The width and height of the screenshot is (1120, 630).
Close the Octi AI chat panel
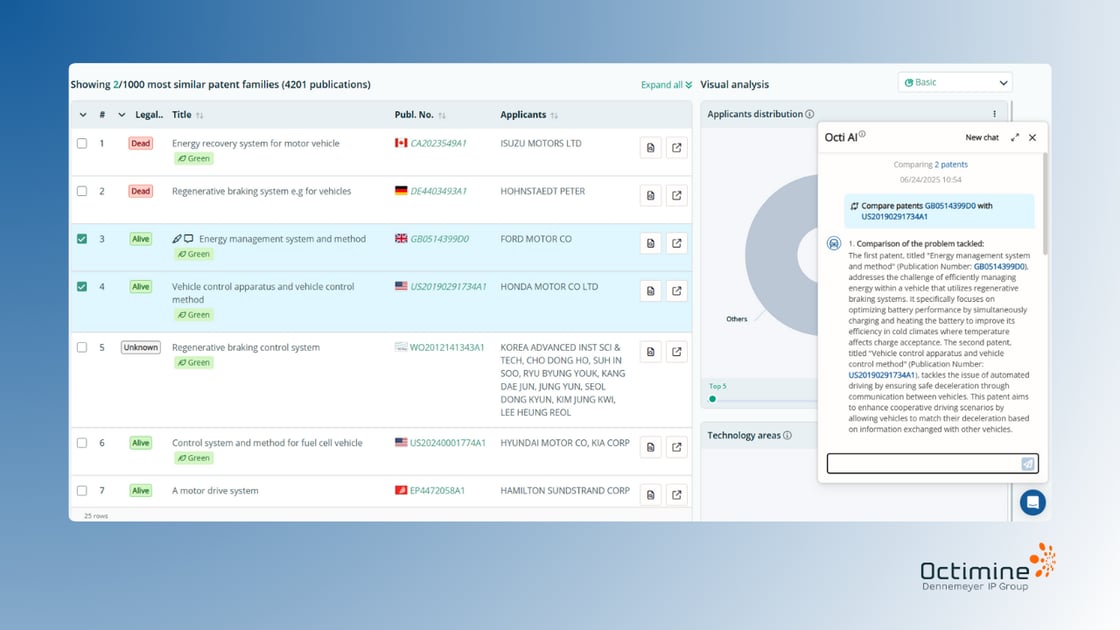pos(1032,137)
